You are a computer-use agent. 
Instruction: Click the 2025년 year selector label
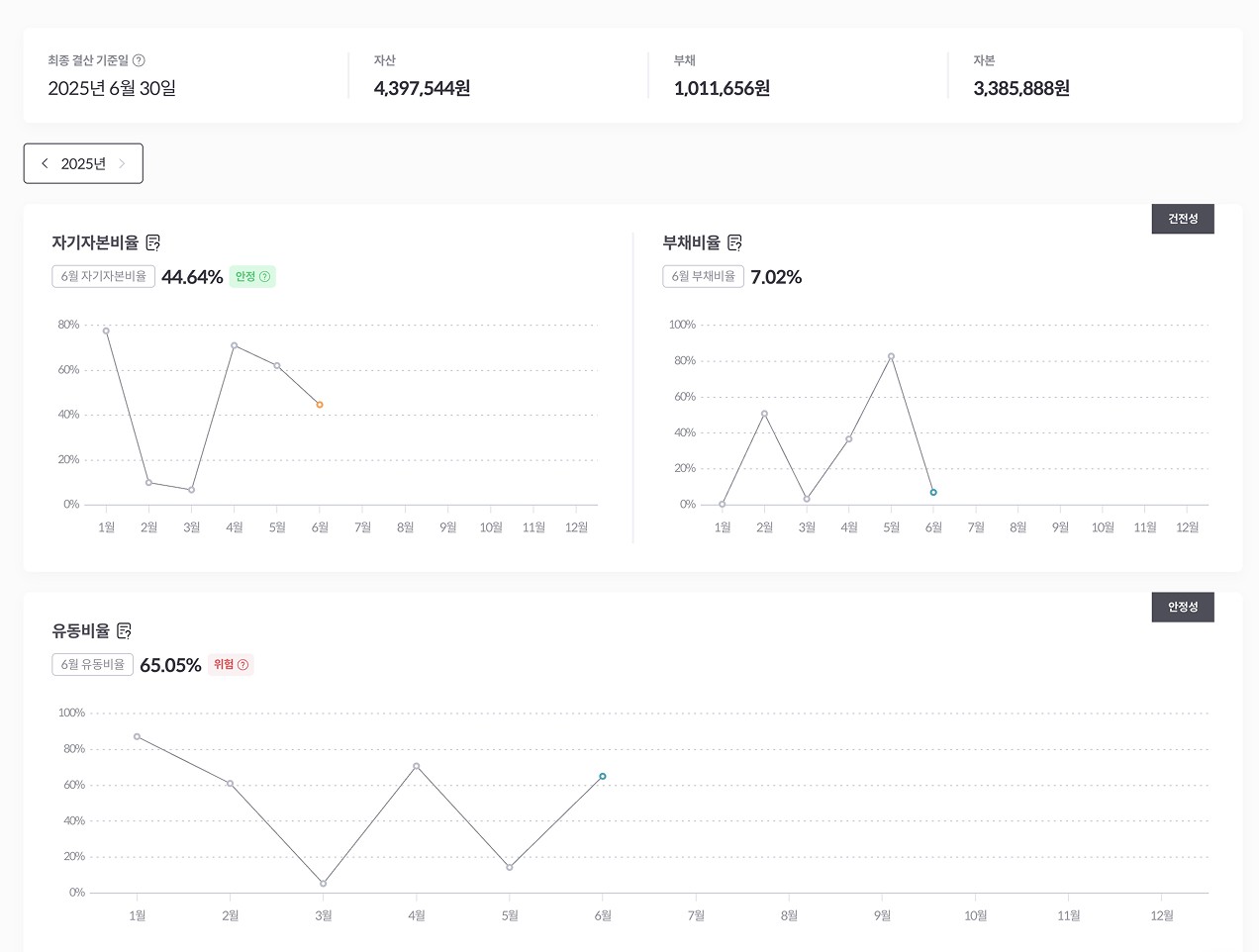click(x=83, y=163)
